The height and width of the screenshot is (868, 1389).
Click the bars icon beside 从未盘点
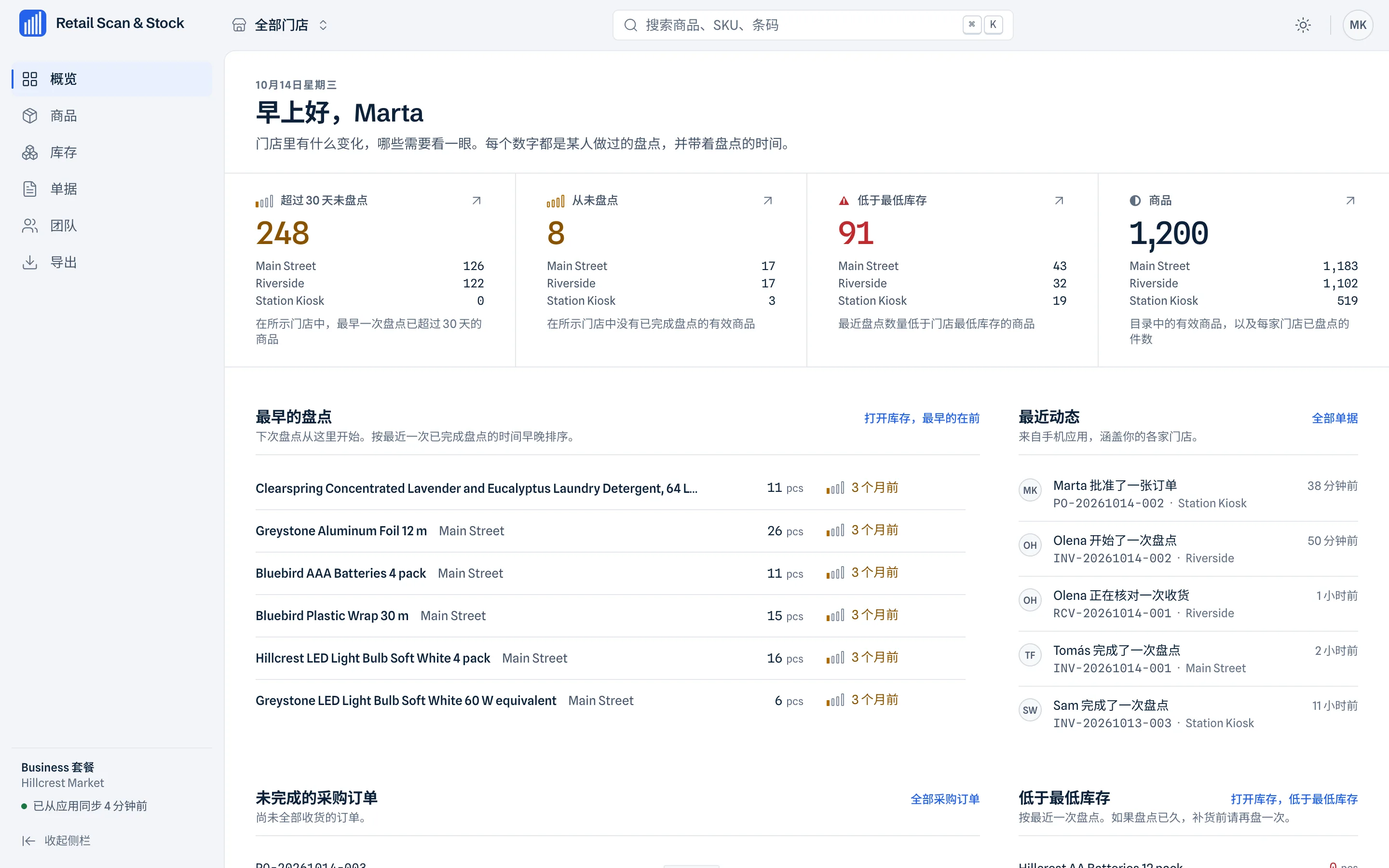(556, 202)
